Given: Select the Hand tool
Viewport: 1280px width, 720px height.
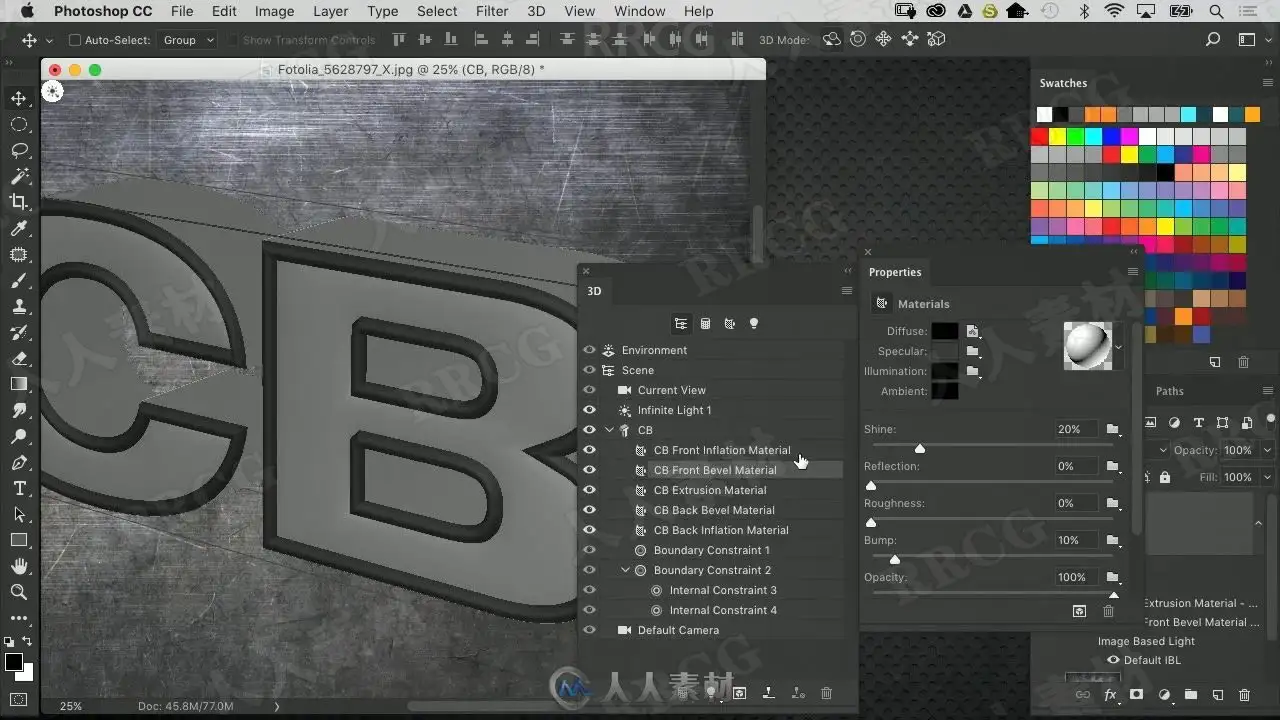Looking at the screenshot, I should tap(19, 566).
